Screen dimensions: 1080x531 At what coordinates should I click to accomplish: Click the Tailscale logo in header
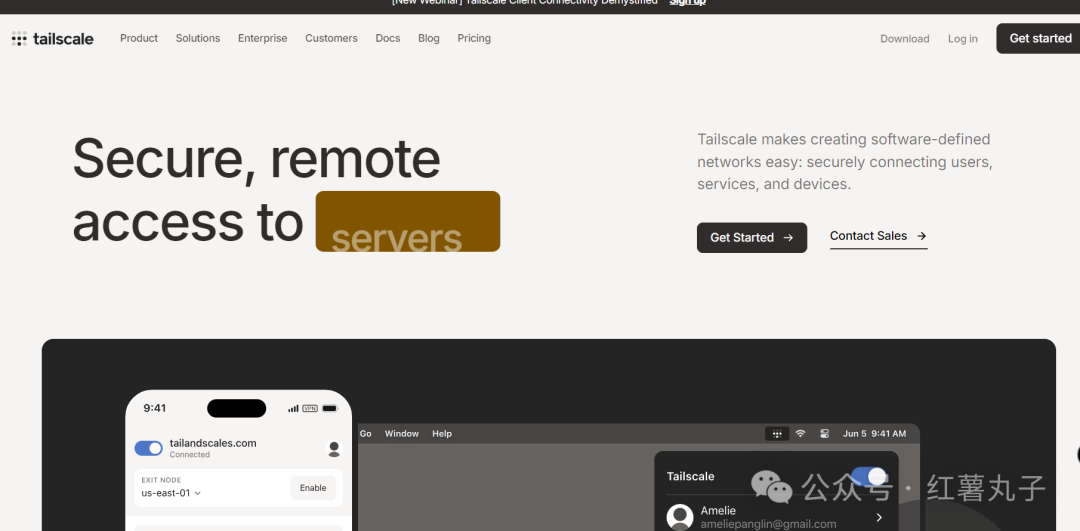(52, 39)
